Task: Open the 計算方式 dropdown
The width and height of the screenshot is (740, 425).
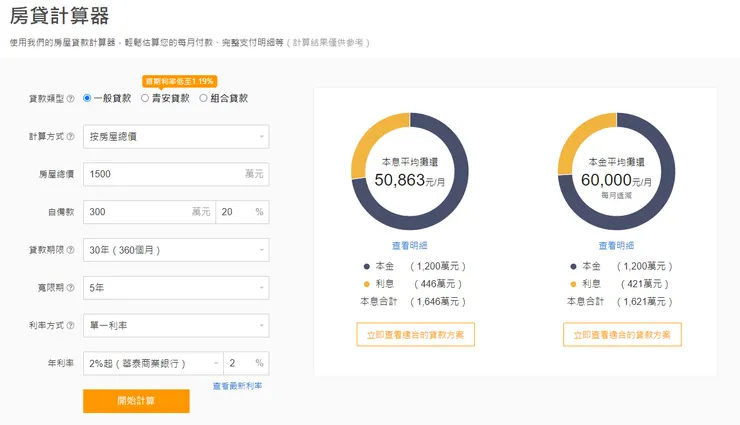Action: [x=176, y=136]
